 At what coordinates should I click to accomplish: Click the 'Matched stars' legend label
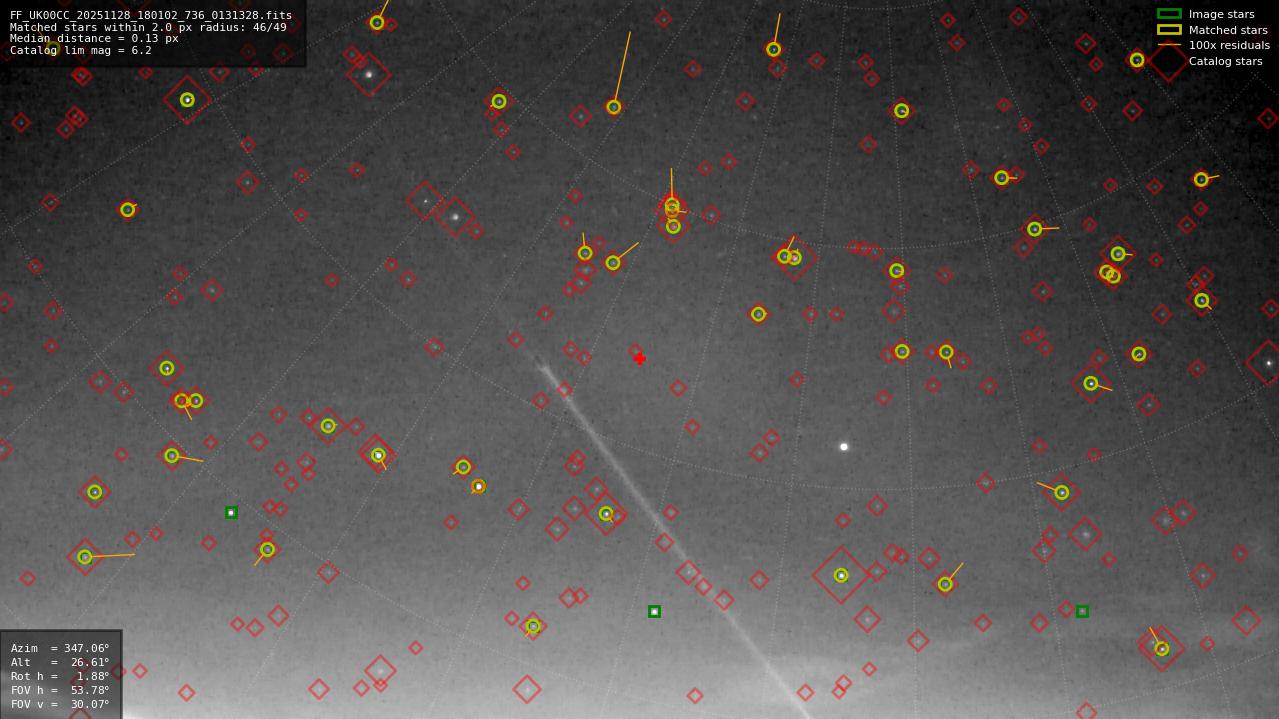(1228, 30)
